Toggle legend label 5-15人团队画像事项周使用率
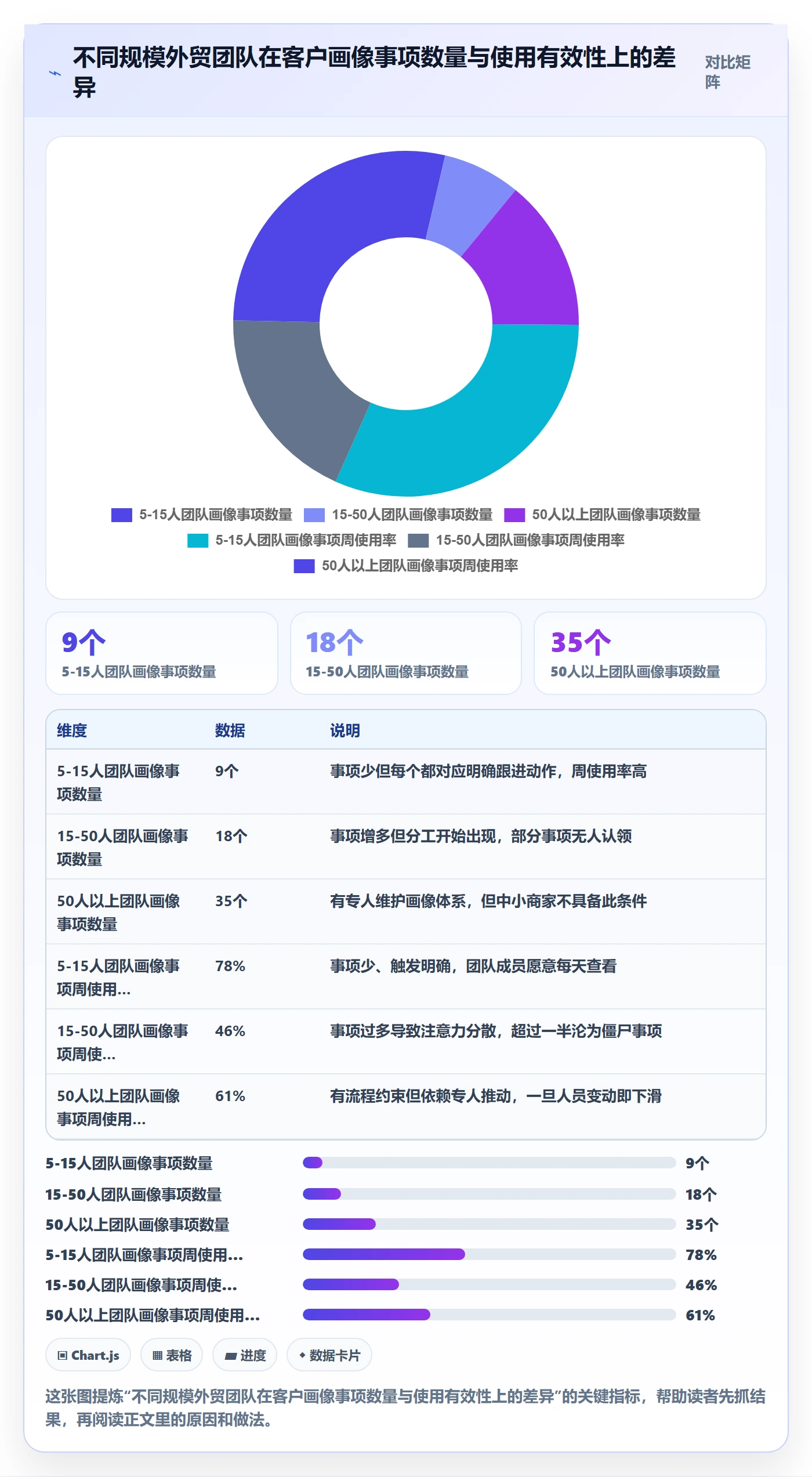The height and width of the screenshot is (1477, 812). coord(306,540)
